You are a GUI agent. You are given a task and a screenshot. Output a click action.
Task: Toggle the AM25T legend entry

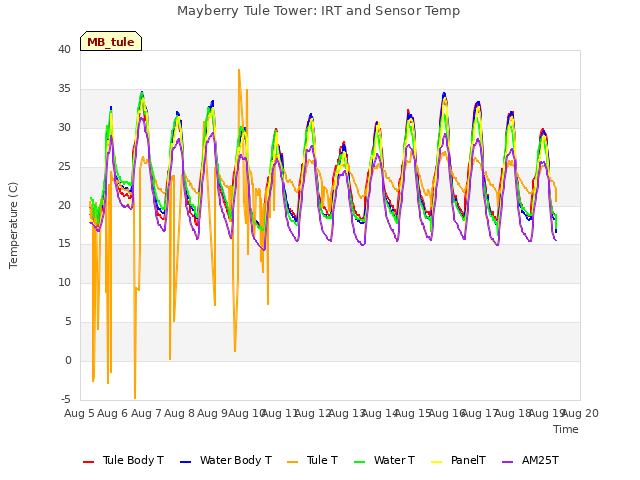[530, 460]
